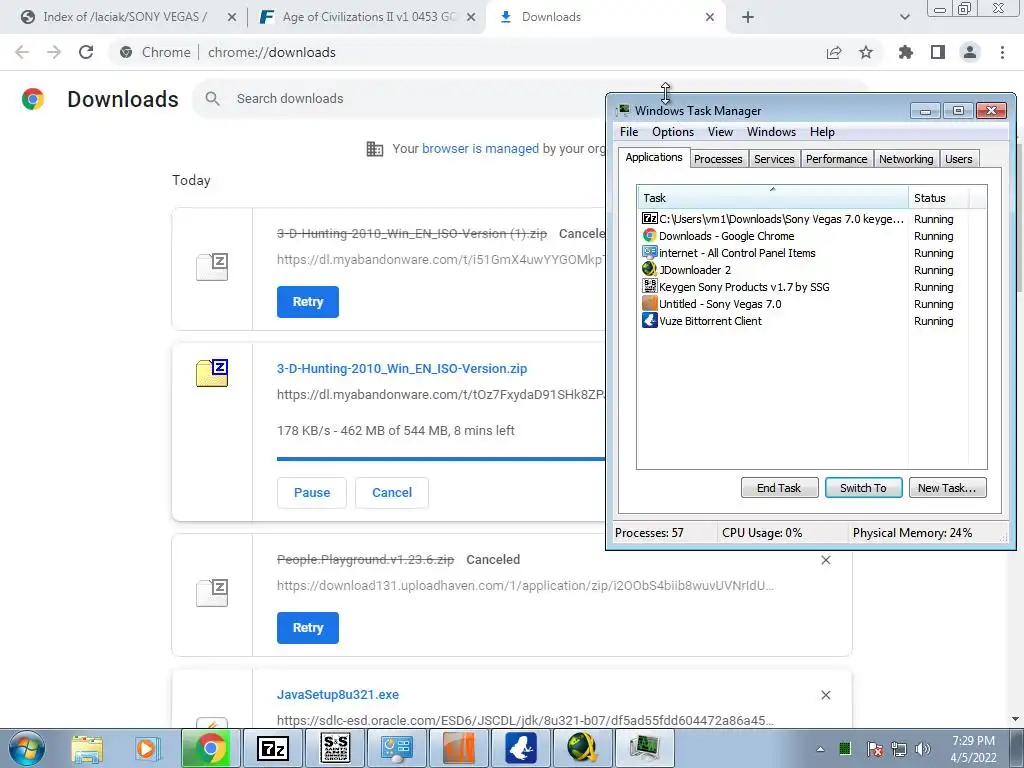Click the yellow zip file icon of active download
The width and height of the screenshot is (1024, 768).
[212, 373]
